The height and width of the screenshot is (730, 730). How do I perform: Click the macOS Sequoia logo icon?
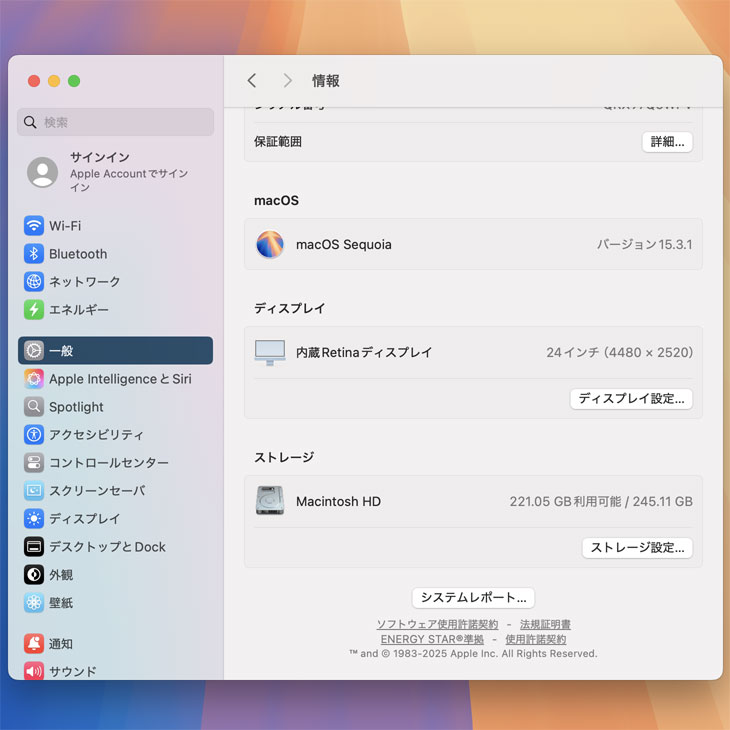(270, 244)
